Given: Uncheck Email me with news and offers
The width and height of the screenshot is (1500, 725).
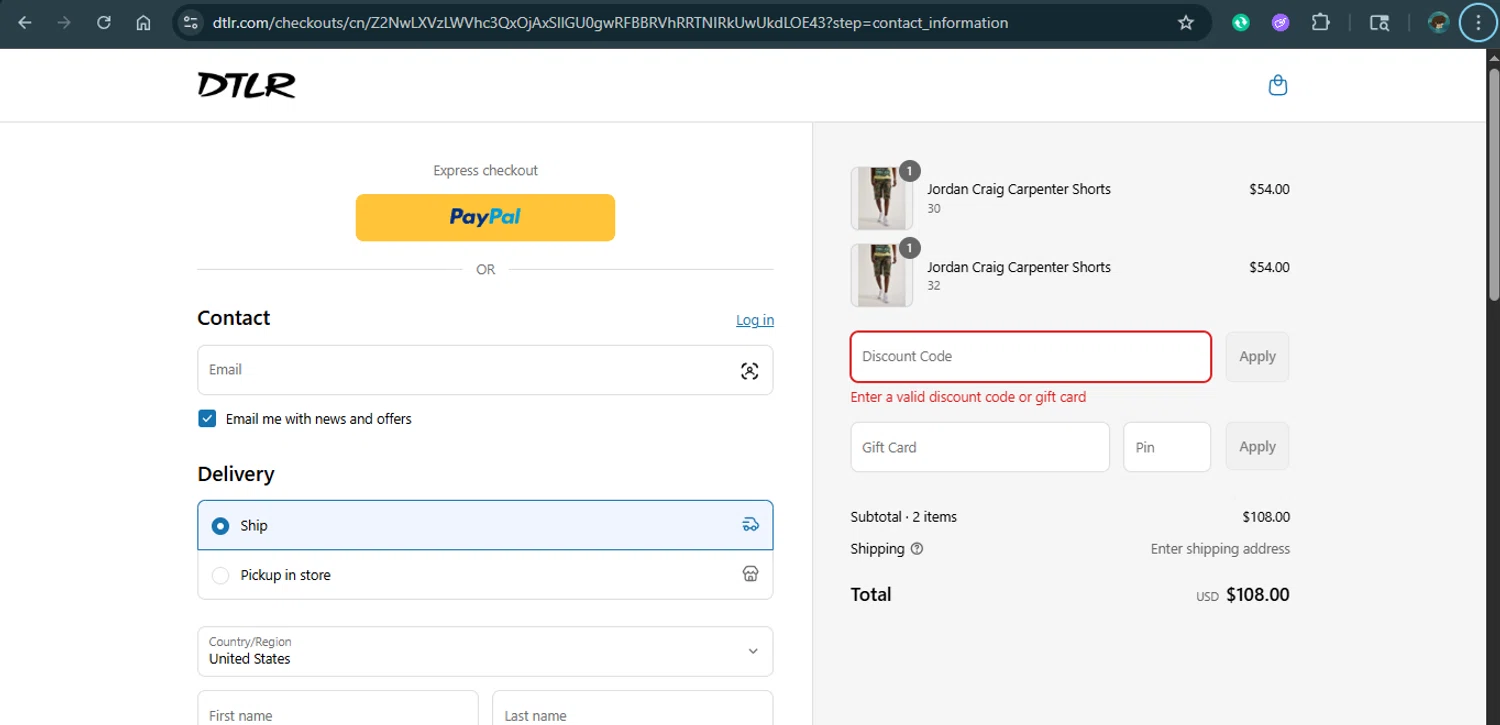Looking at the screenshot, I should tap(207, 419).
